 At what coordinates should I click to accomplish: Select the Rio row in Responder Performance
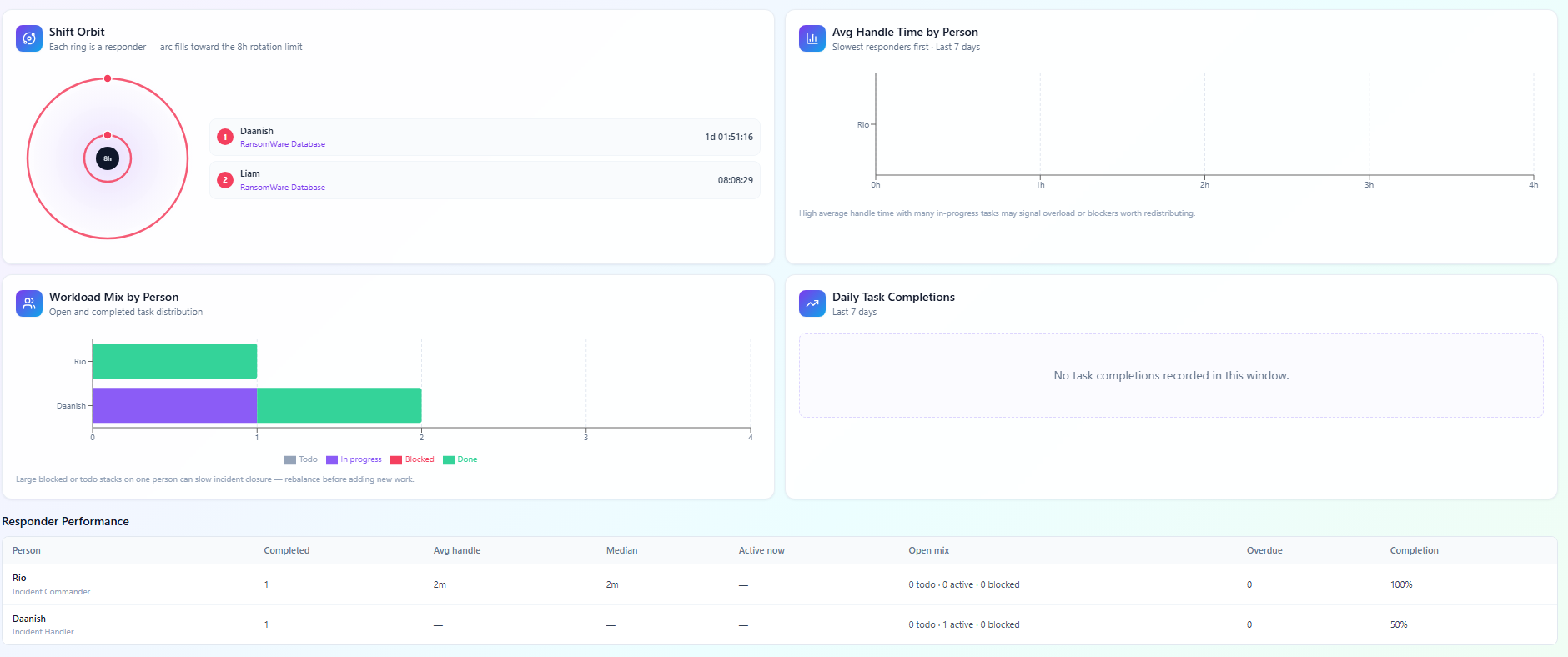[x=779, y=584]
